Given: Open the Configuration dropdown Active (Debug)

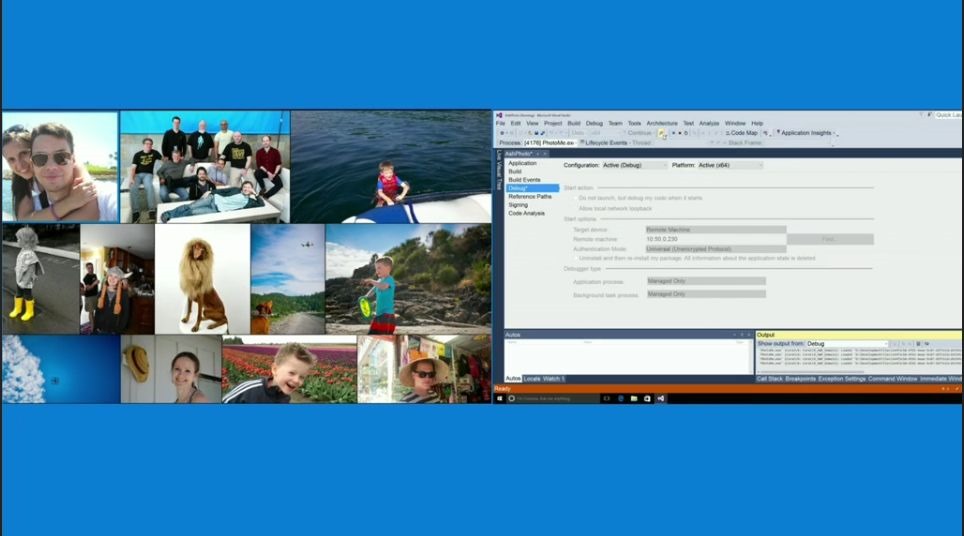Looking at the screenshot, I should (x=634, y=165).
